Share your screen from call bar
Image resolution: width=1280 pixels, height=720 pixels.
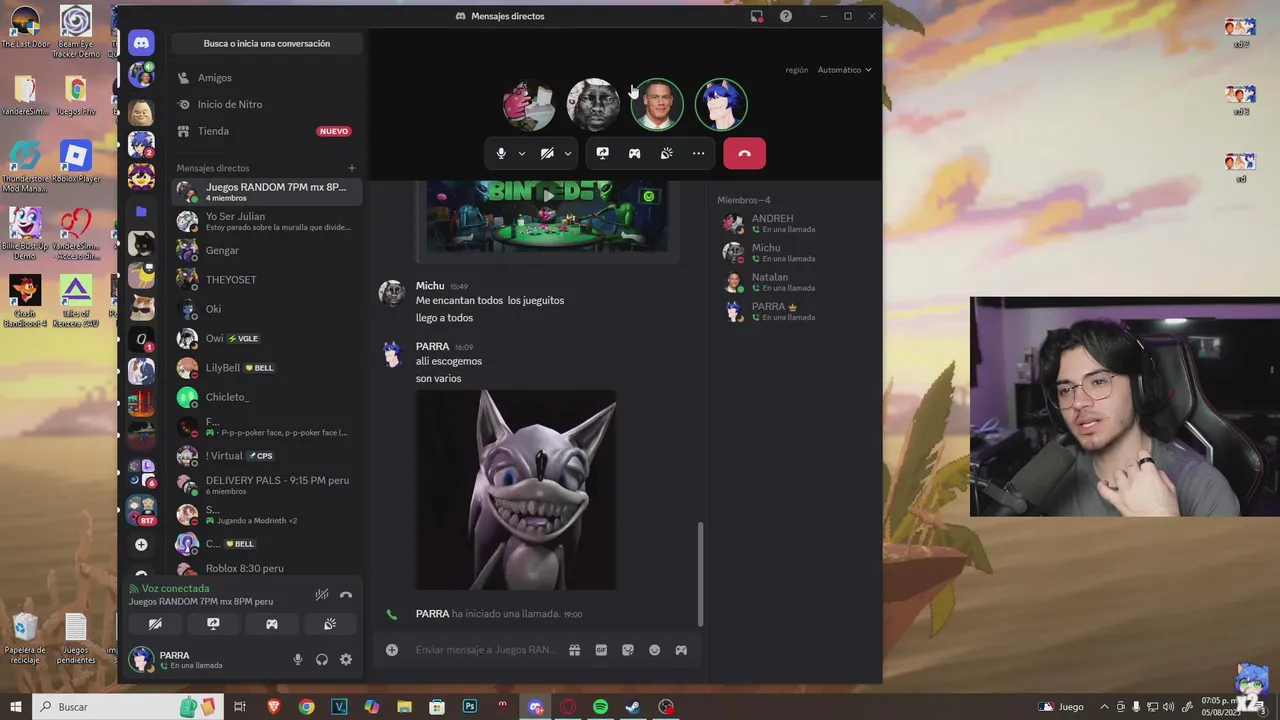point(602,153)
